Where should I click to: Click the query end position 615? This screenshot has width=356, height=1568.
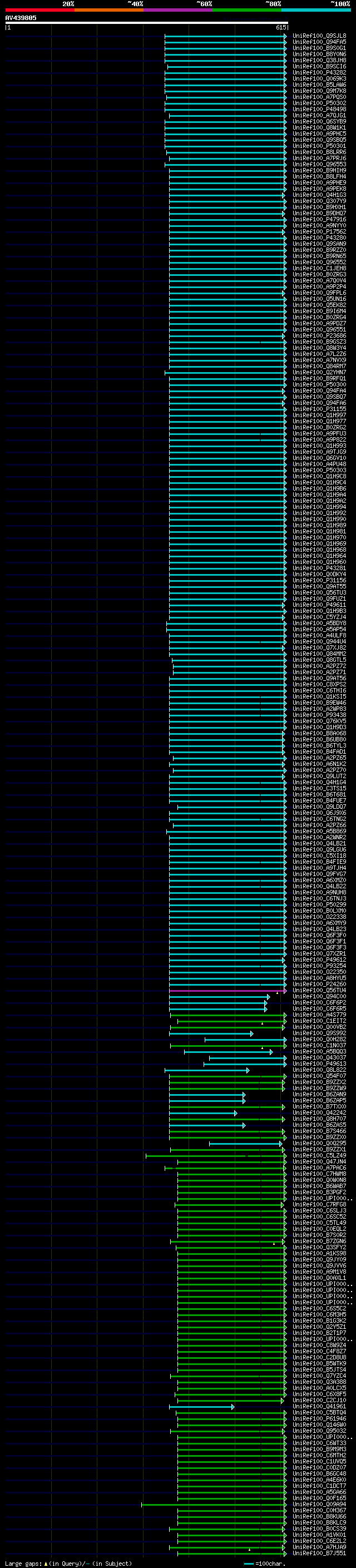280,27
